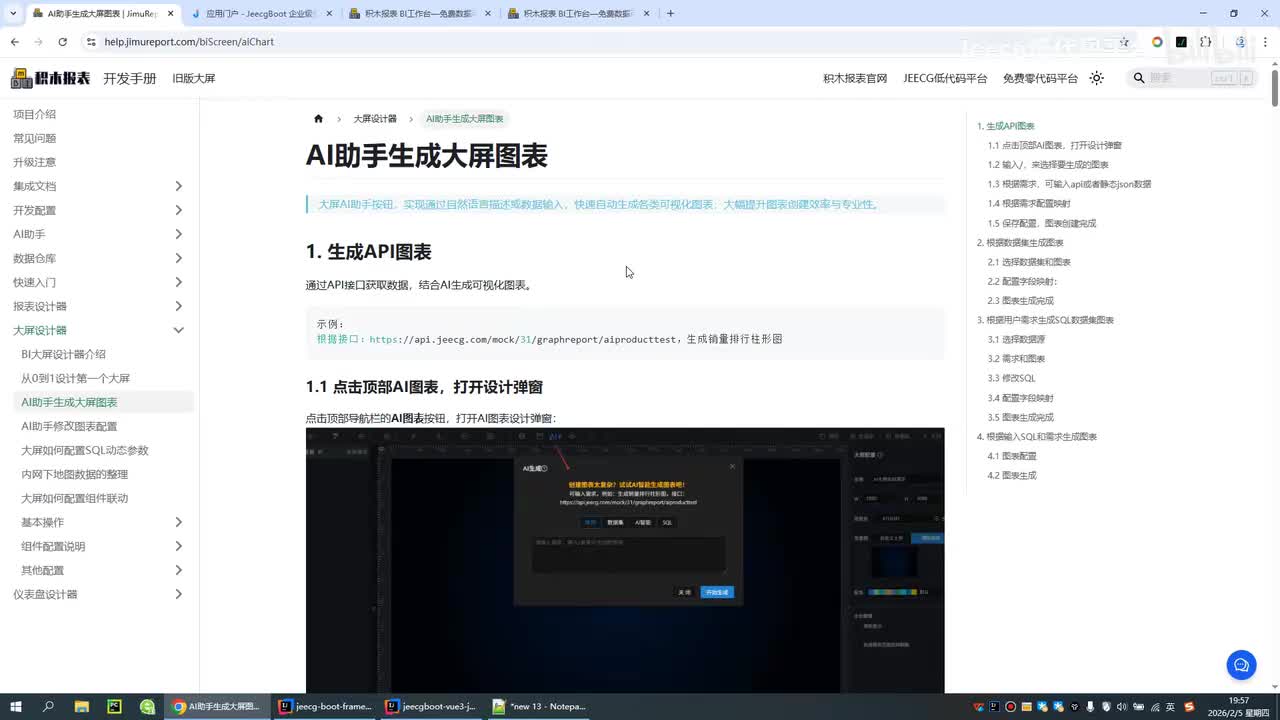Open the Chrome three-dot menu
This screenshot has height=720, width=1280.
1266,42
